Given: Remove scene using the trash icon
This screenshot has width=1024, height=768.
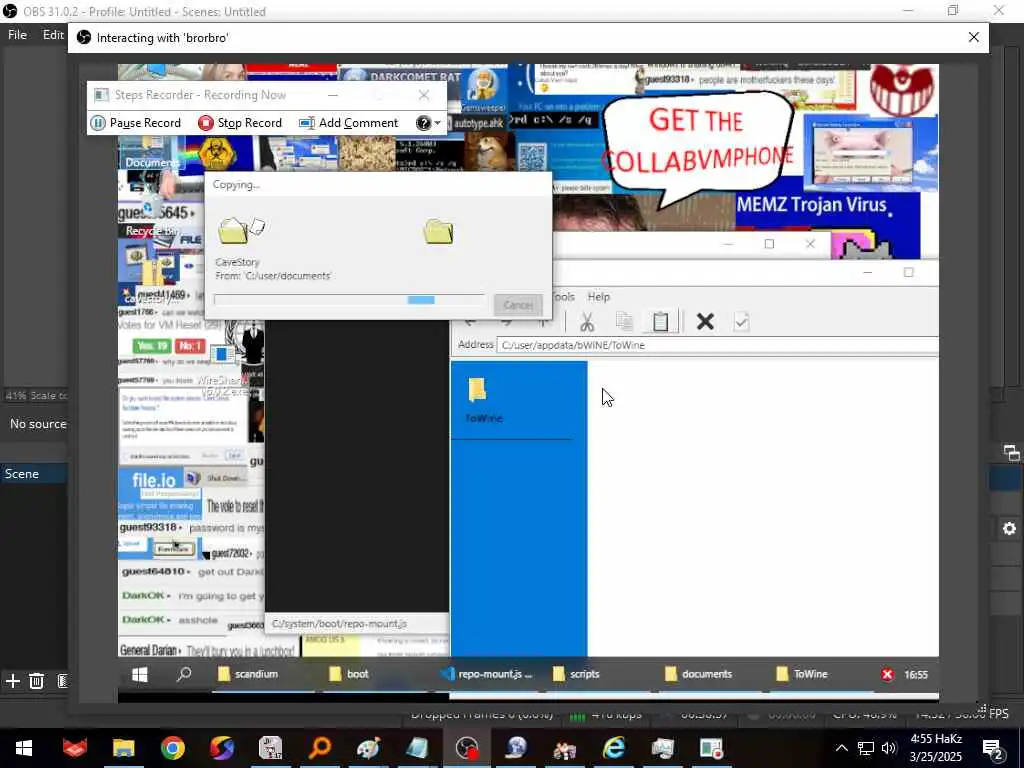Looking at the screenshot, I should (x=37, y=681).
